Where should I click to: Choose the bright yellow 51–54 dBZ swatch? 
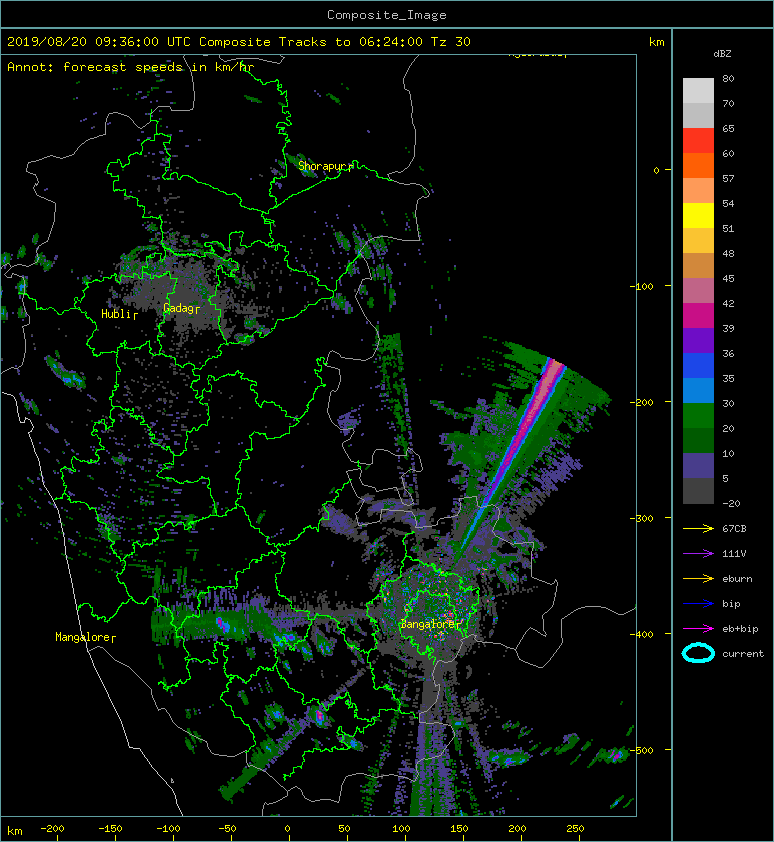pyautogui.click(x=698, y=215)
